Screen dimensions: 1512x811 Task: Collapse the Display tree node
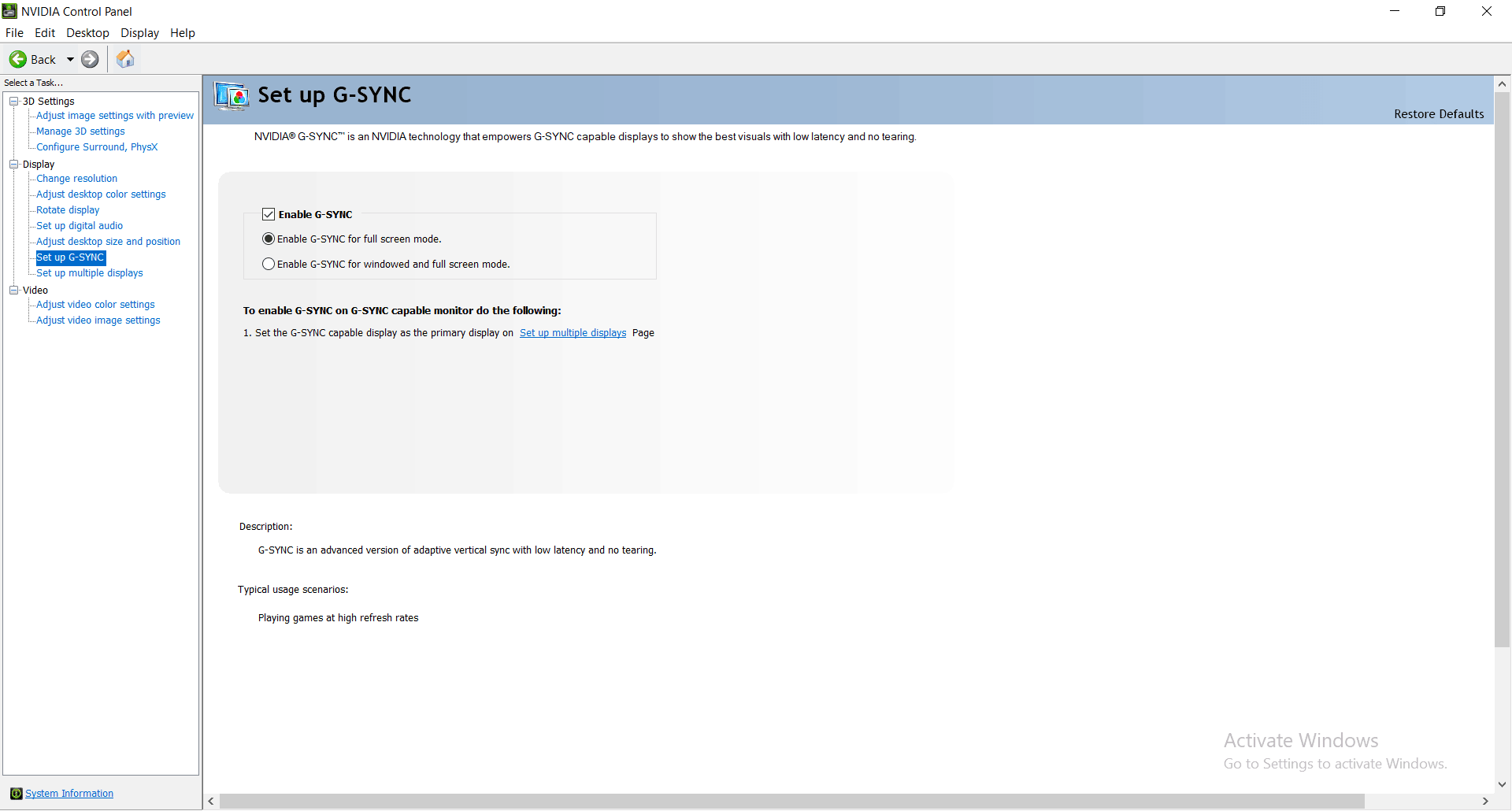[14, 164]
